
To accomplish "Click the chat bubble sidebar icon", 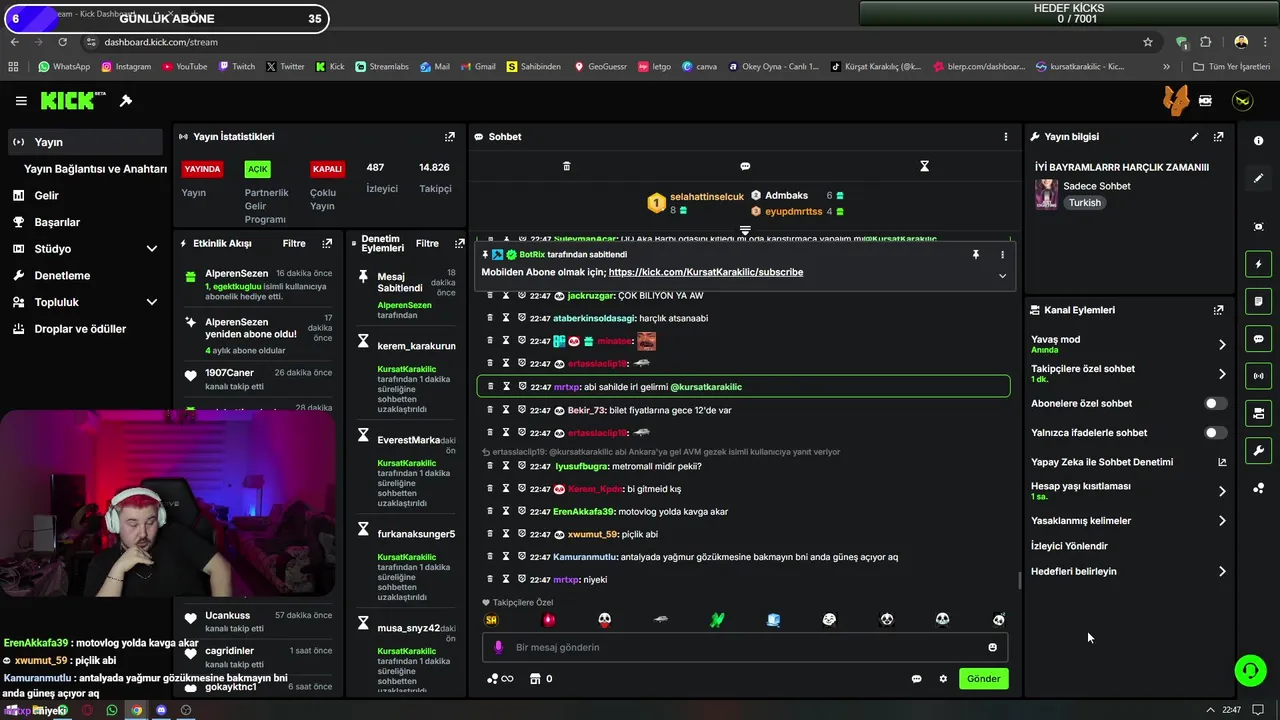I will click(1258, 339).
